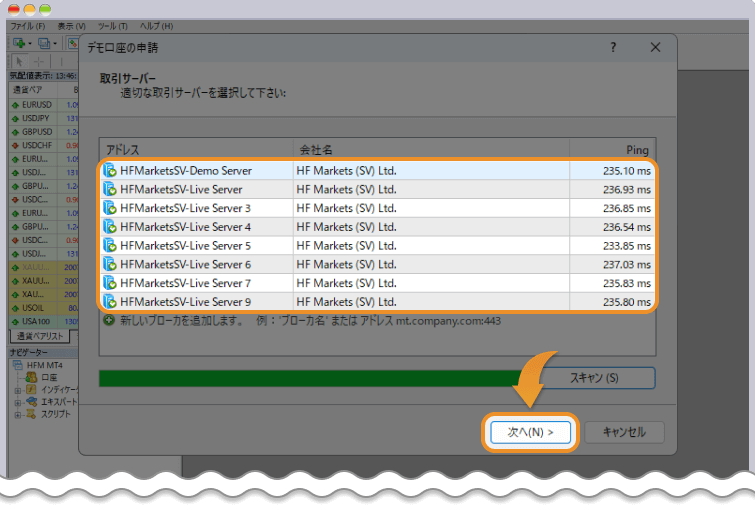Select the 口座 item in Navigator
This screenshot has height=508, width=755.
click(x=49, y=378)
